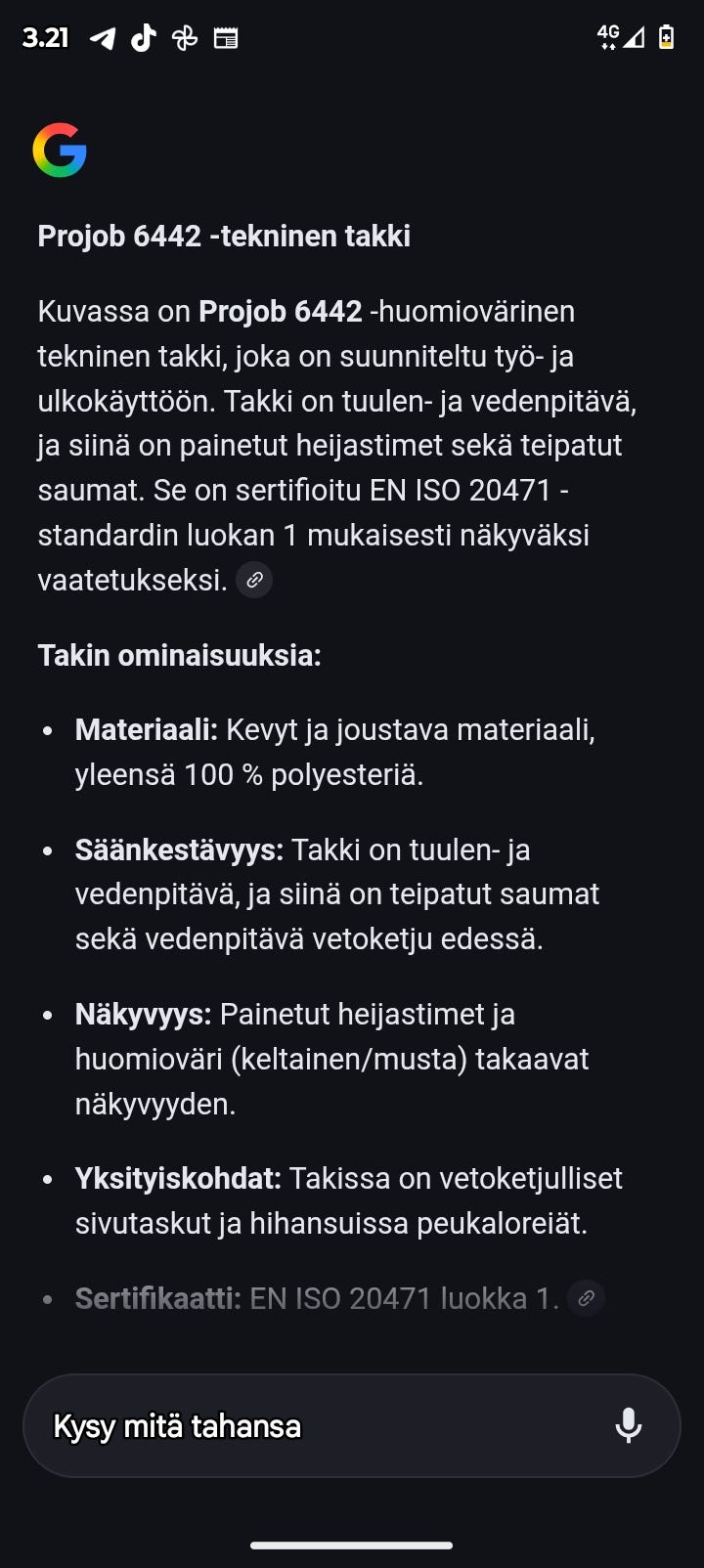The height and width of the screenshot is (1568, 704).
Task: Tap the greyed Sertifikaatti line
Action: point(313,1298)
